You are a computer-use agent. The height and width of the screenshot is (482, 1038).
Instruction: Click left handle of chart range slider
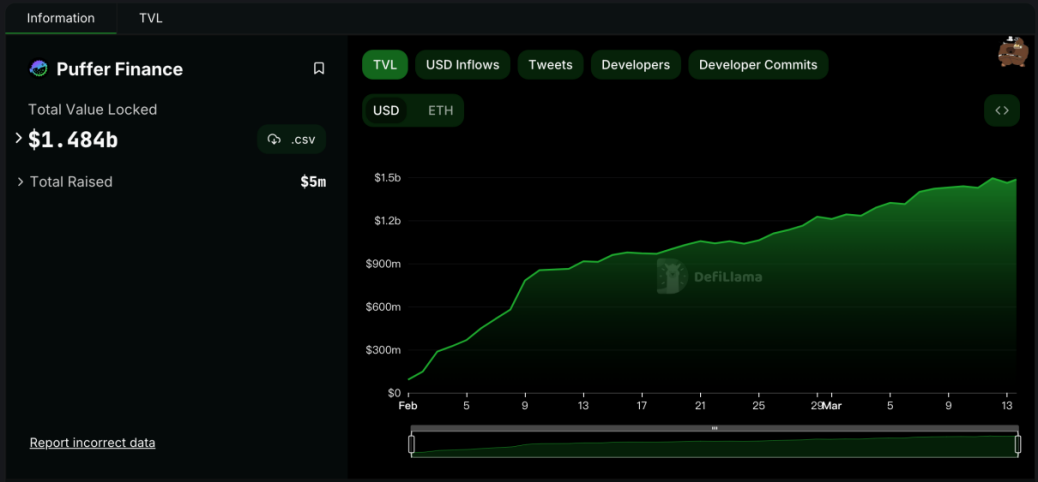411,445
